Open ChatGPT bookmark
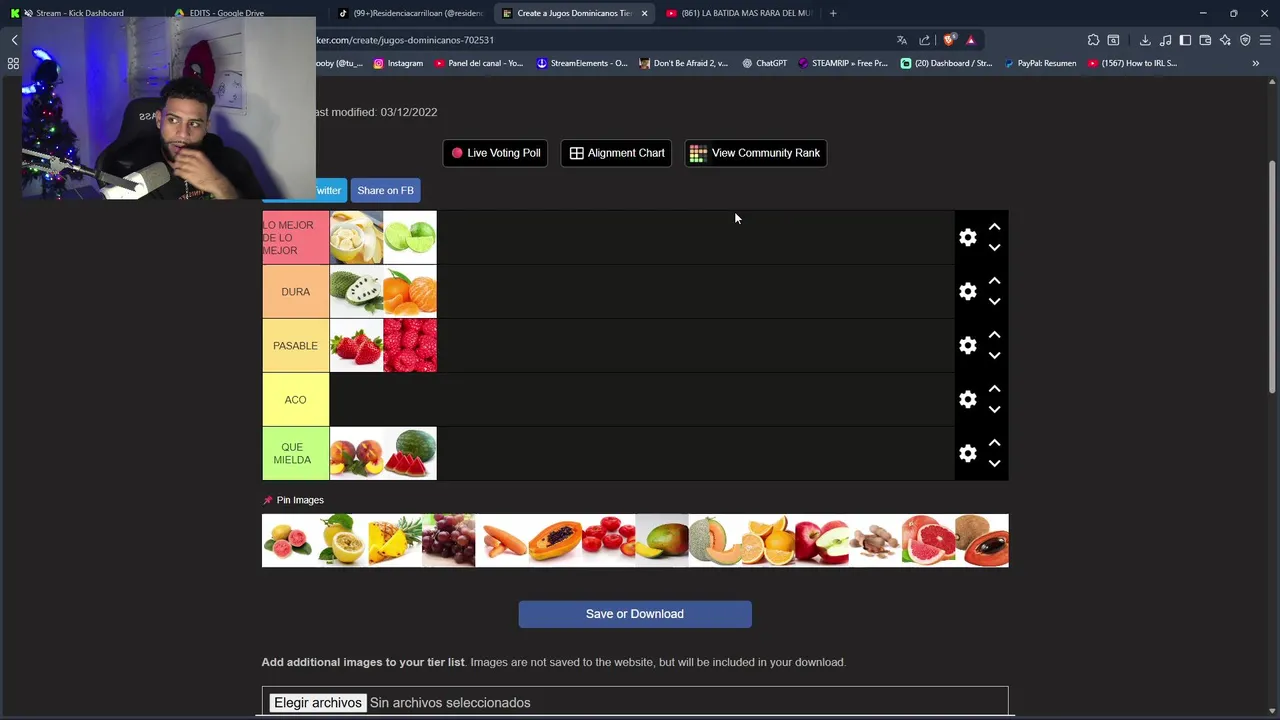The image size is (1280, 720). (x=765, y=63)
